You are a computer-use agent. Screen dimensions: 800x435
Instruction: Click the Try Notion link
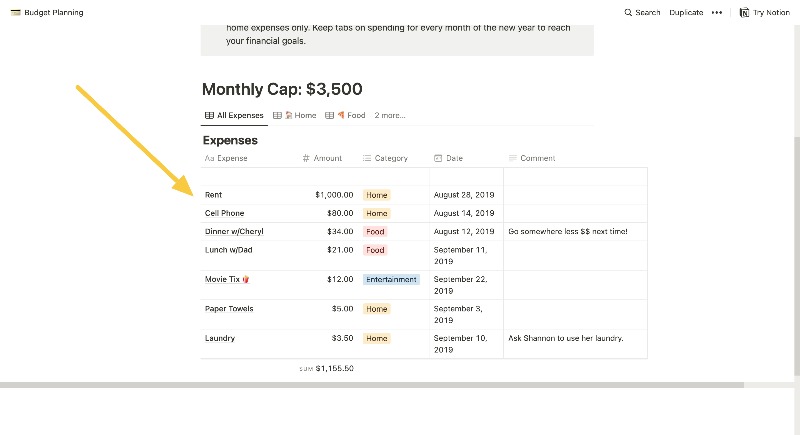coord(771,12)
